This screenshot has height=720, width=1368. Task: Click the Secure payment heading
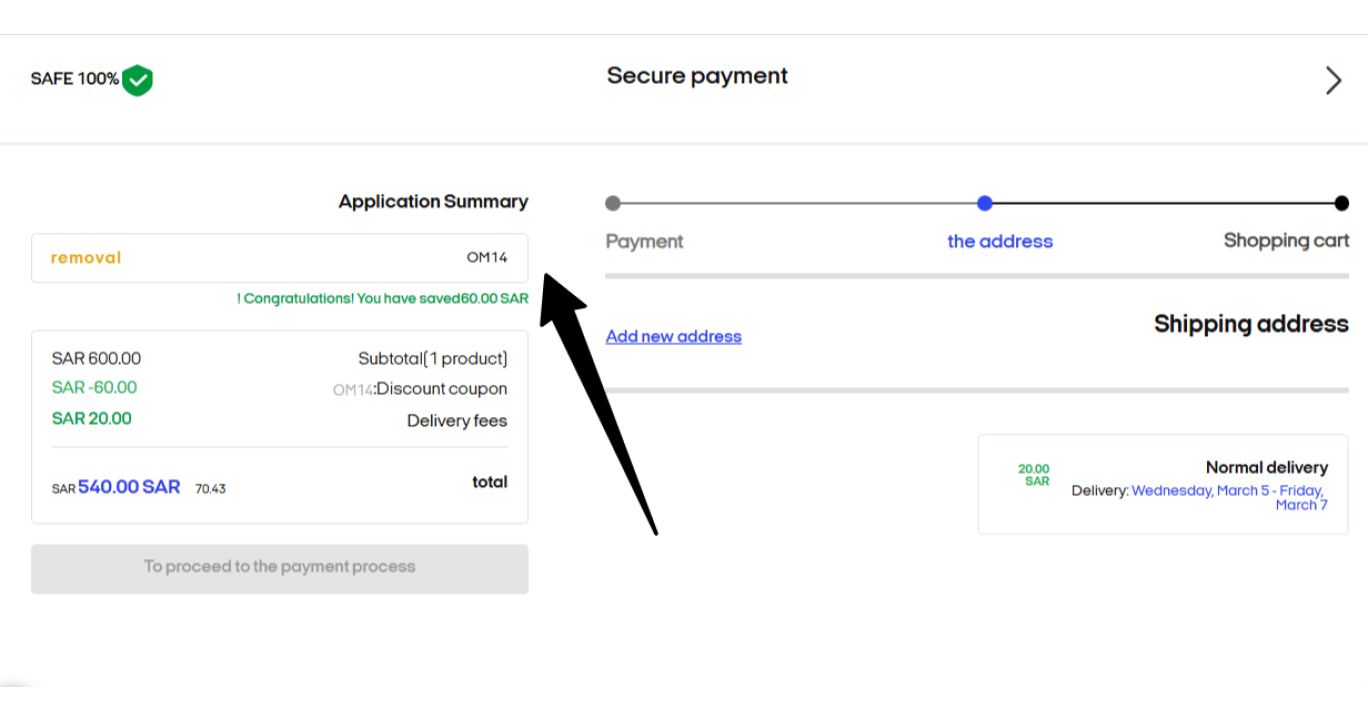(x=697, y=76)
